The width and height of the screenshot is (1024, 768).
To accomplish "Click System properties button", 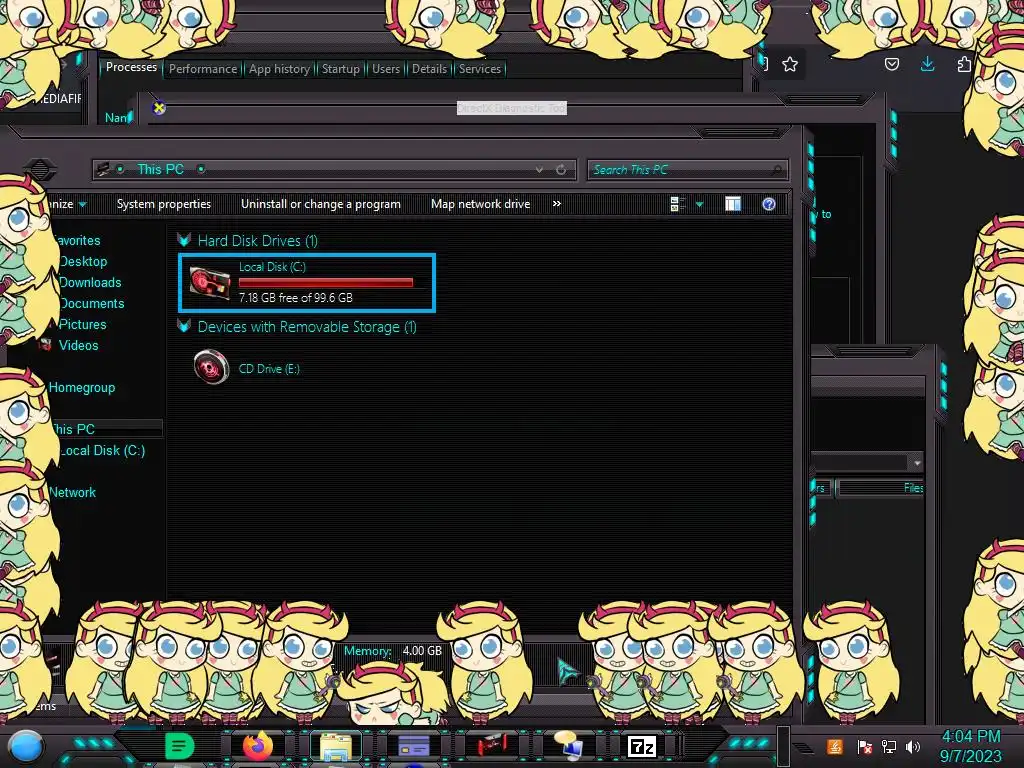I will pyautogui.click(x=164, y=204).
